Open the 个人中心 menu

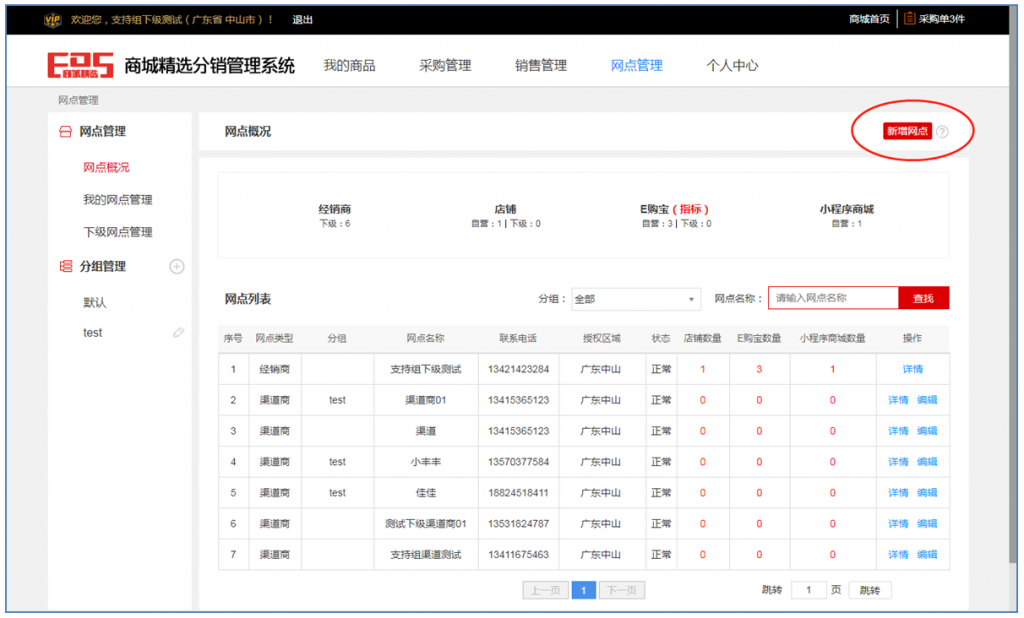coord(732,65)
